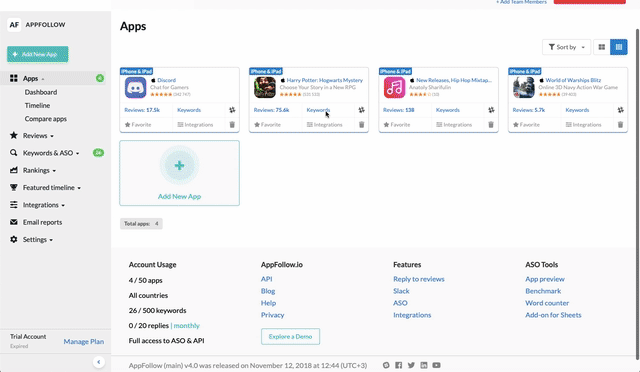Delete New Releases app with trash icon
The height and width of the screenshot is (372, 640).
[491, 125]
